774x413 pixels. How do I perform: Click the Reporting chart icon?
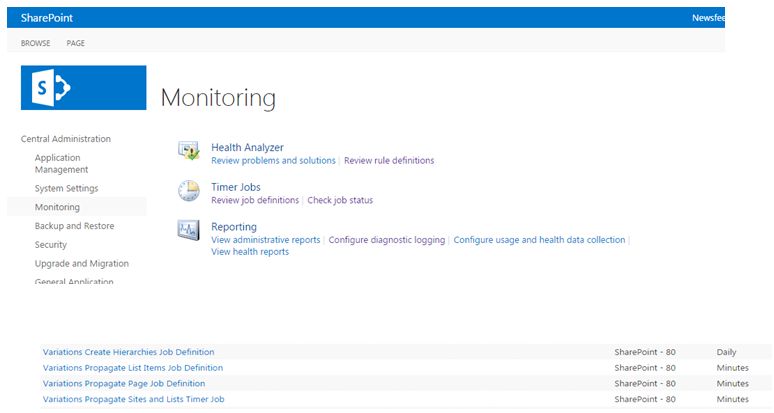189,231
